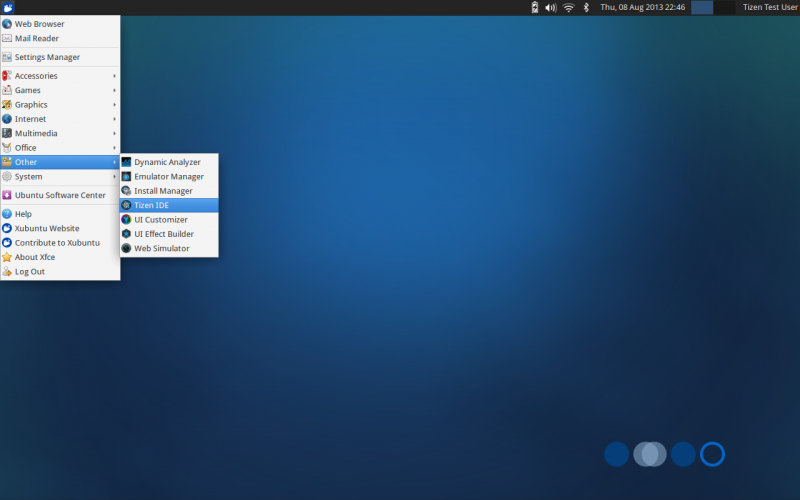
Task: Click the Mail Reader envelope icon
Action: click(7, 38)
